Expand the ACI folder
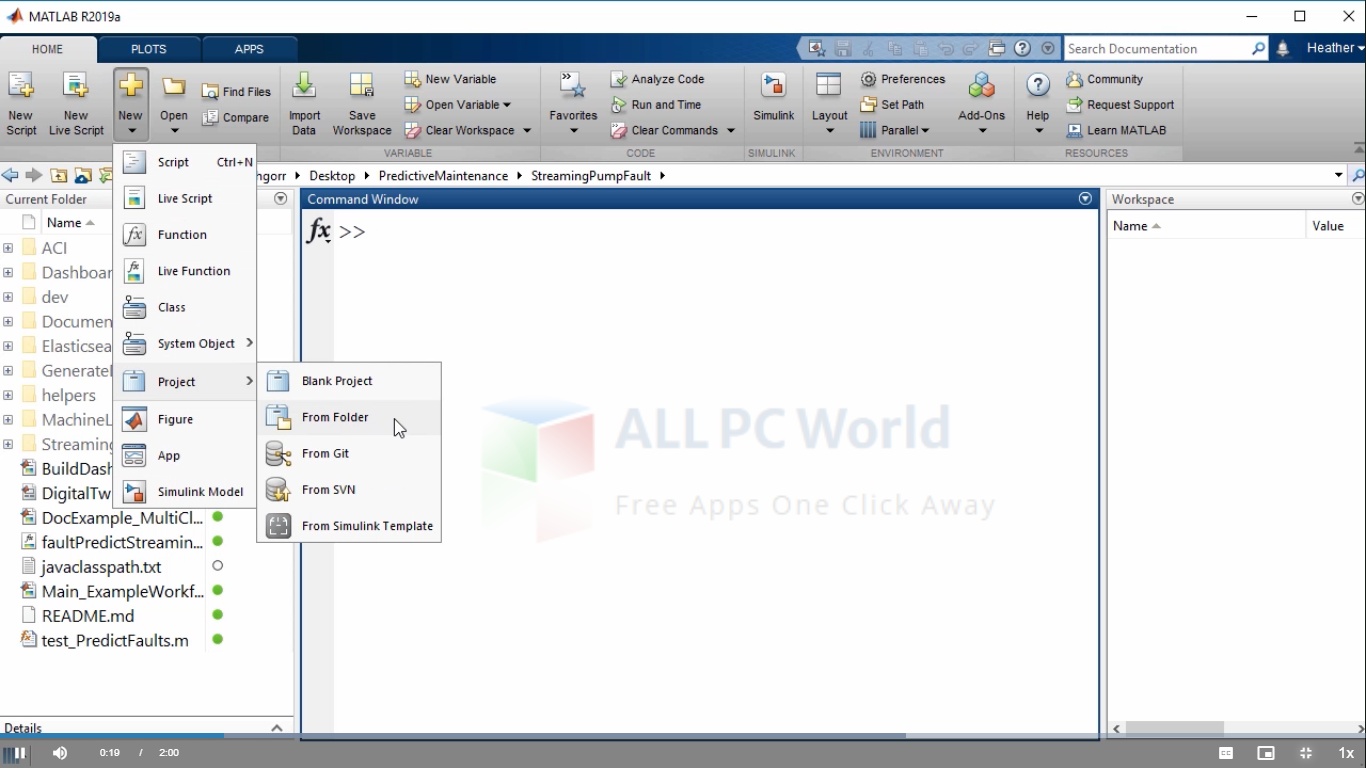The height and width of the screenshot is (768, 1366). tap(8, 248)
